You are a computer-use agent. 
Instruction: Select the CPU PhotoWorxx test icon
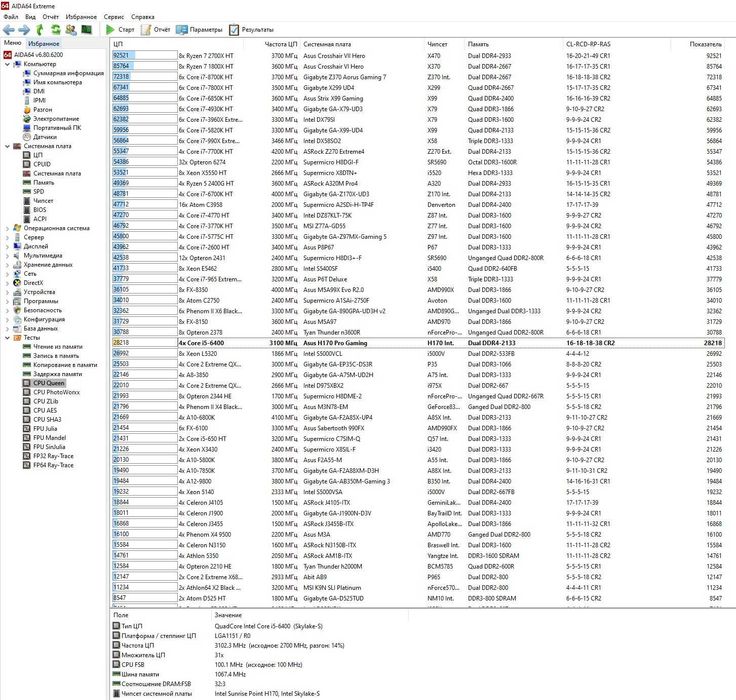27,392
